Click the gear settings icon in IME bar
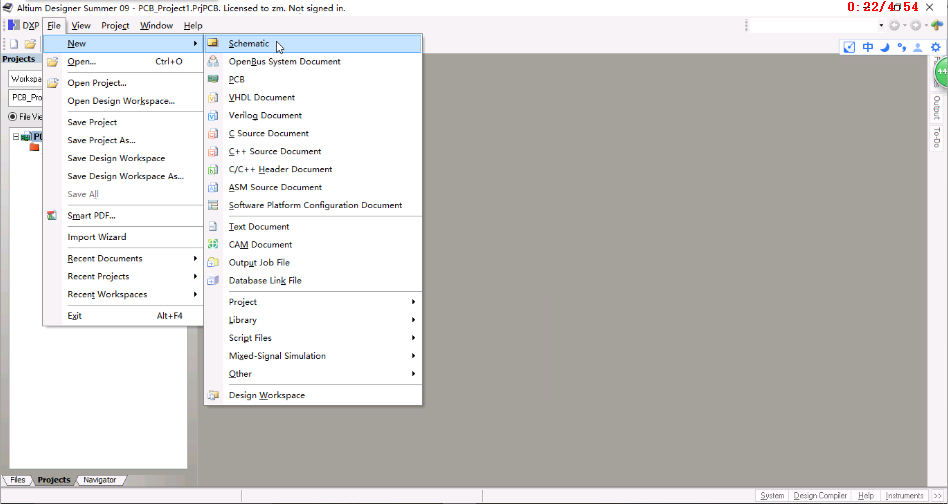 click(x=935, y=47)
